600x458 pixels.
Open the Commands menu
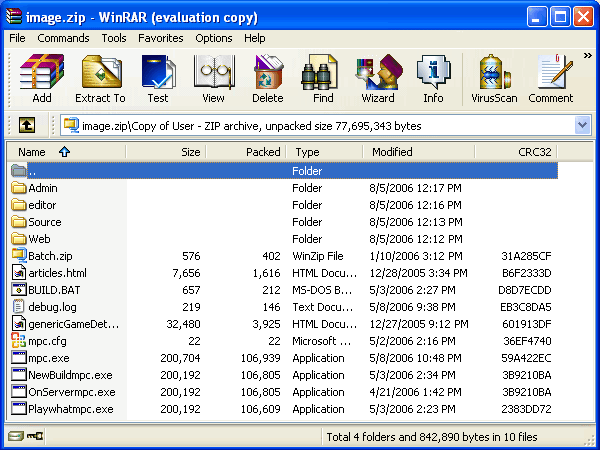coord(63,38)
